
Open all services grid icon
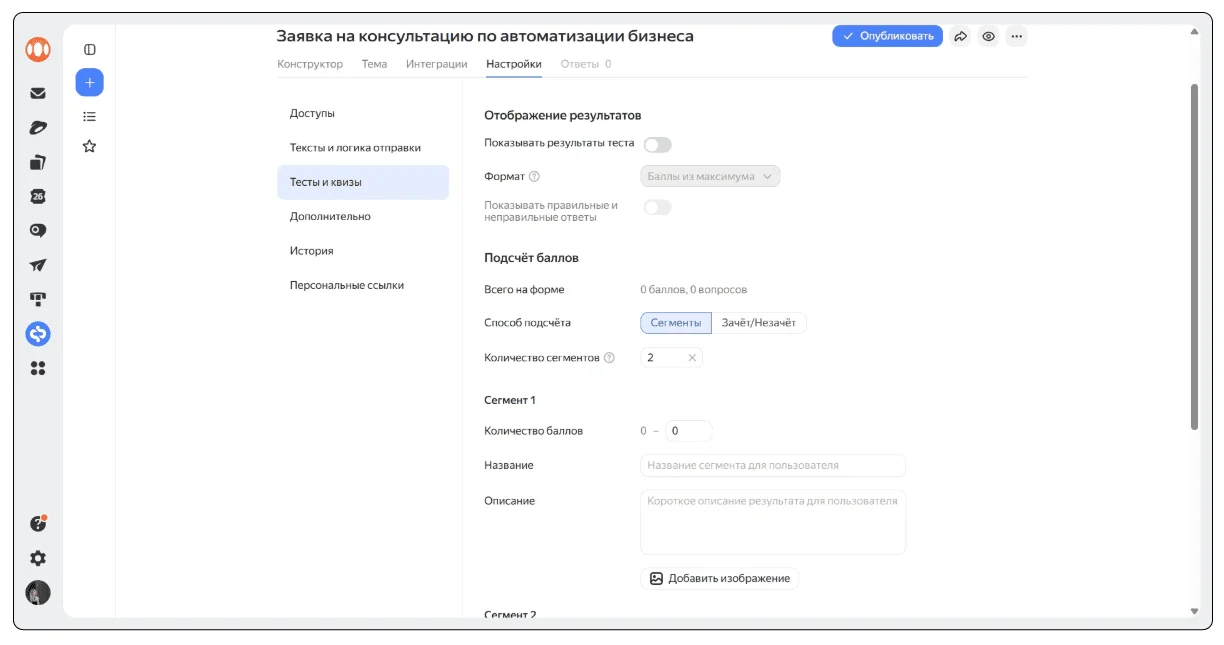38,368
